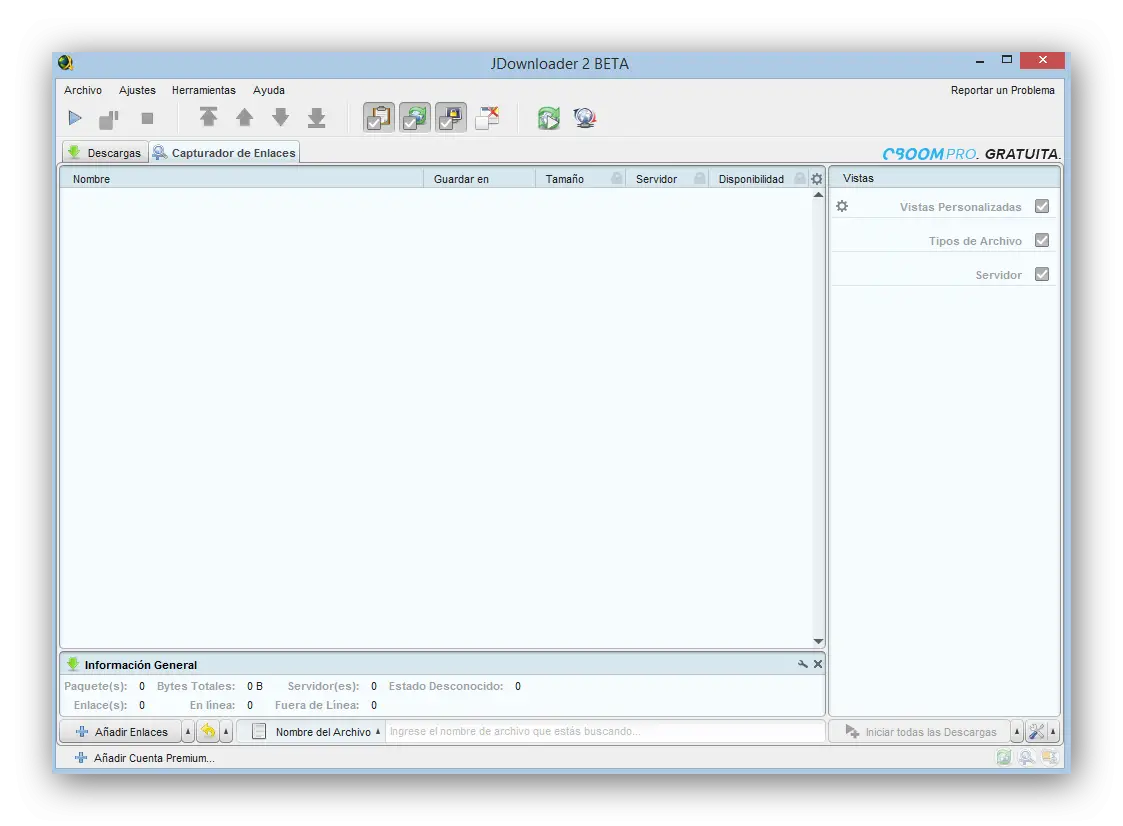
Task: Toggle clipboard observer in the toolbar
Action: click(x=379, y=118)
